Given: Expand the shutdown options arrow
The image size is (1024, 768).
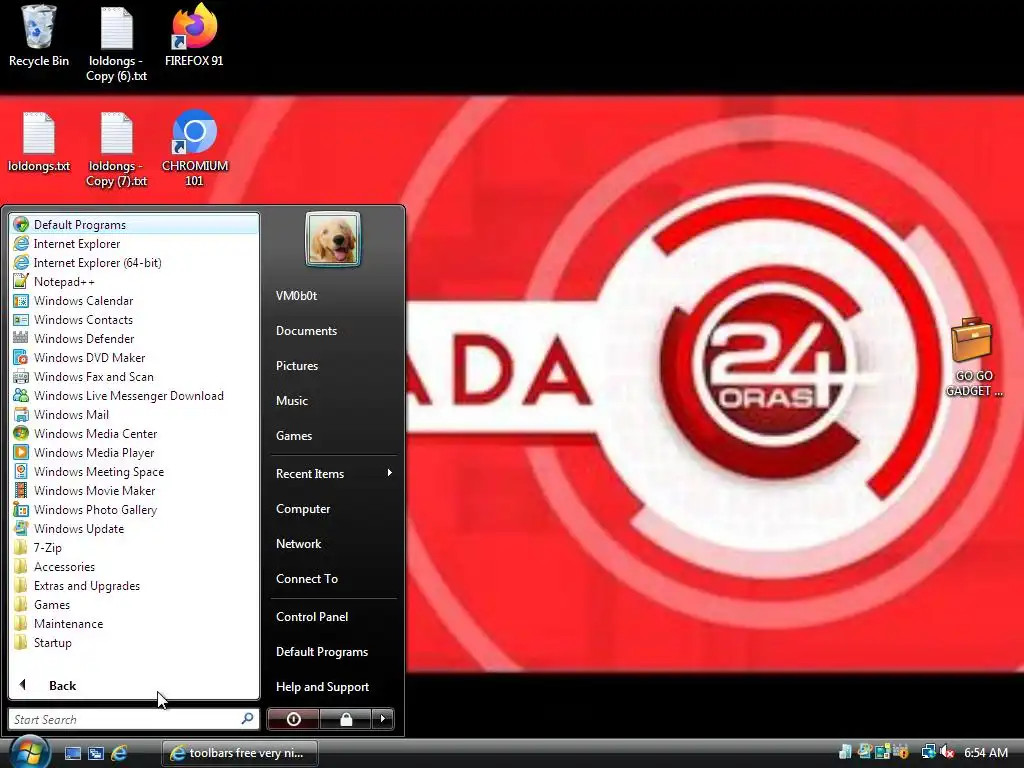Looking at the screenshot, I should click(383, 719).
